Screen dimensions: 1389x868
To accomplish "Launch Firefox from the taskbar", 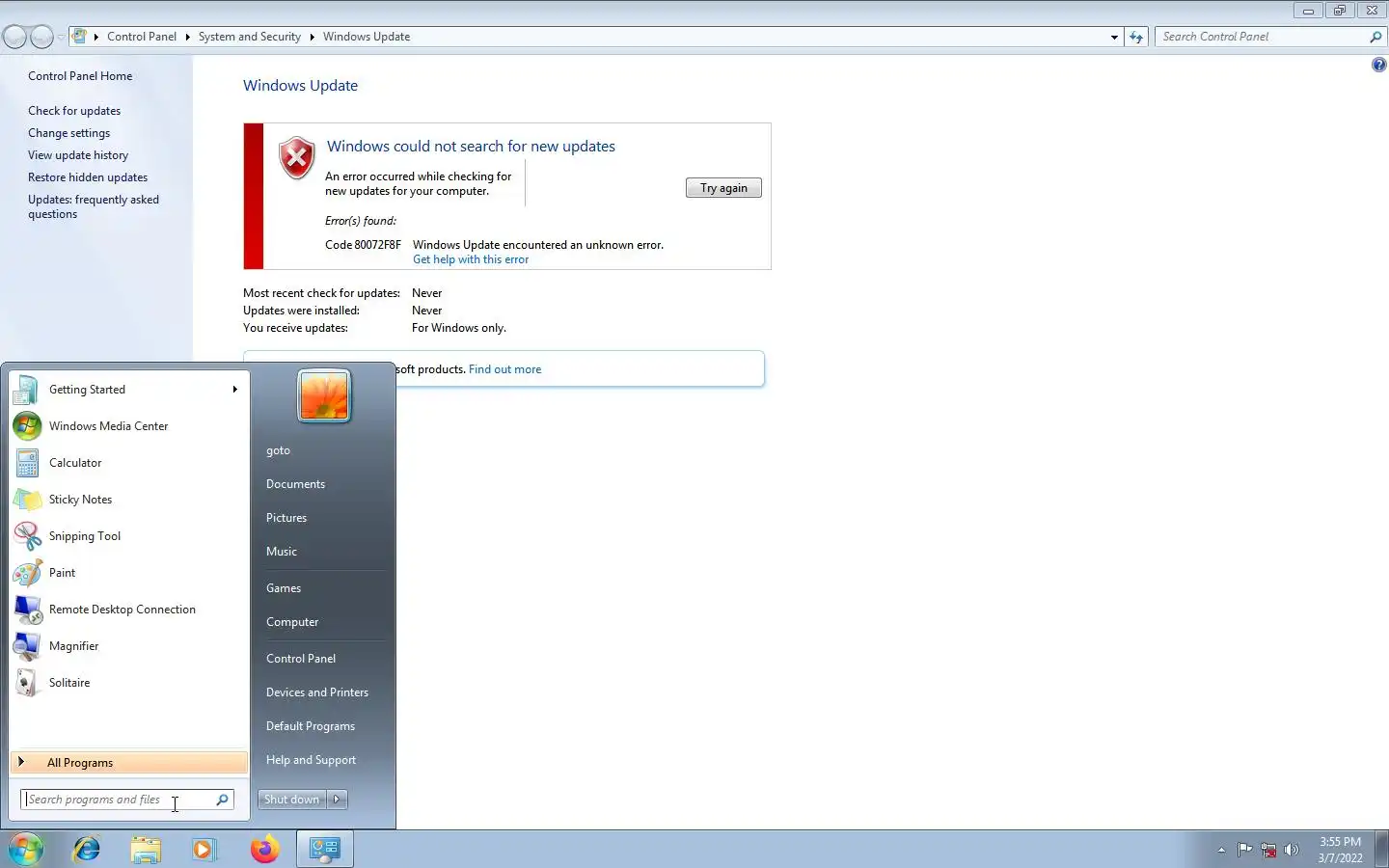I will coord(264,849).
